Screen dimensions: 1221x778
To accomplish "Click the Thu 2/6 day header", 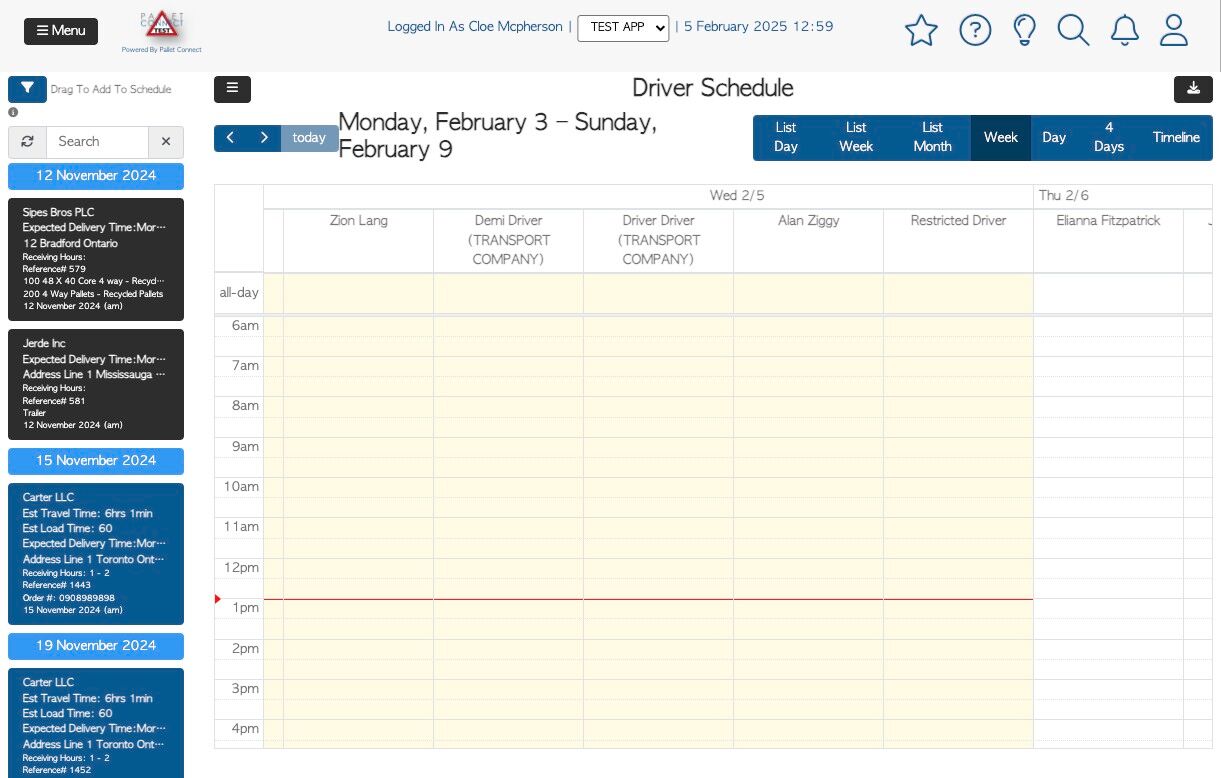I will (1064, 196).
